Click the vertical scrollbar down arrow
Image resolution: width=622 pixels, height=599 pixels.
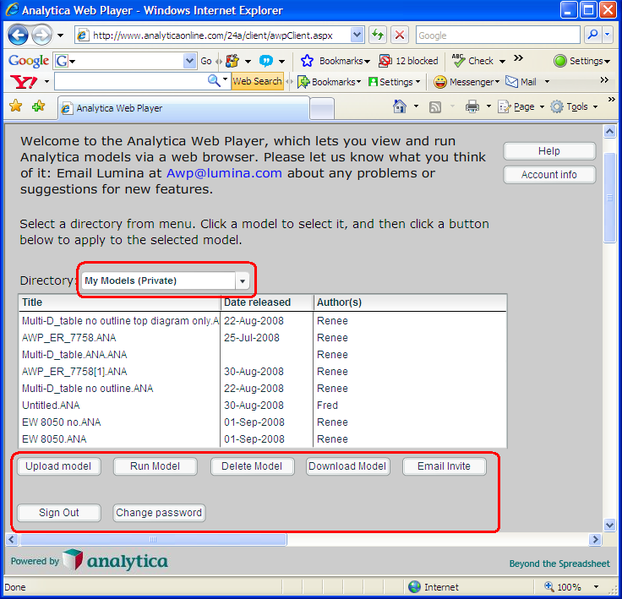[x=610, y=525]
